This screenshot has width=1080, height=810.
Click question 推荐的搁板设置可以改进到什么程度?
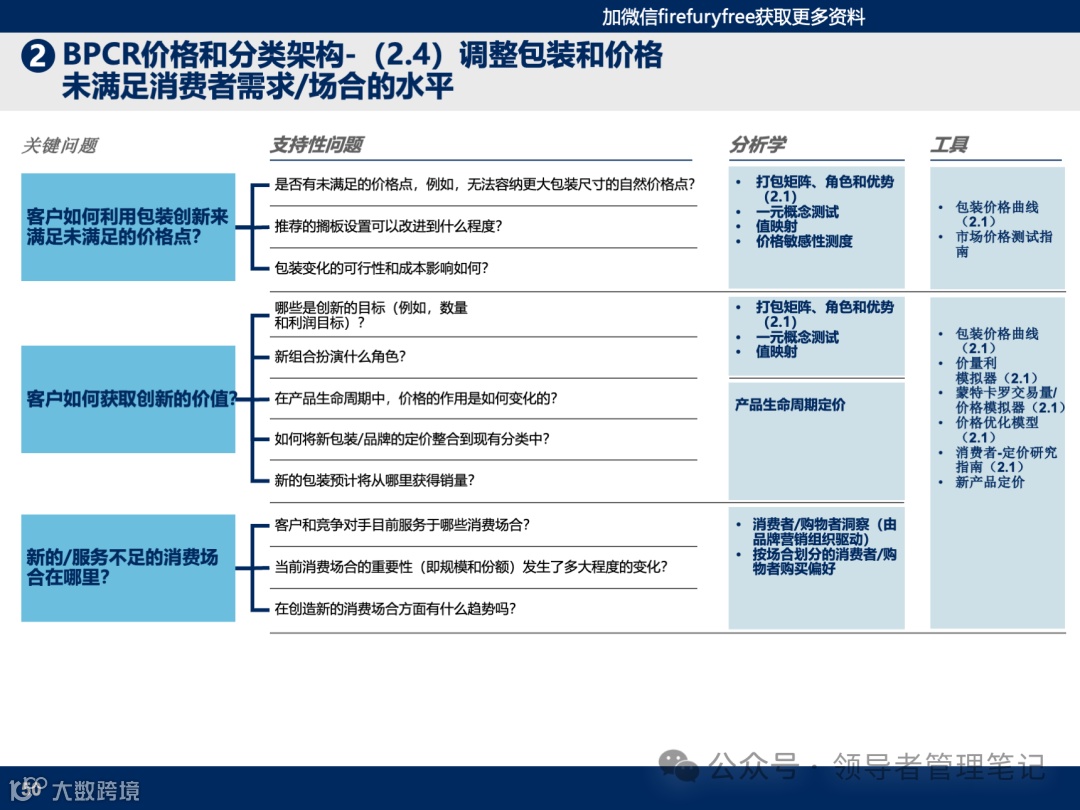click(388, 226)
